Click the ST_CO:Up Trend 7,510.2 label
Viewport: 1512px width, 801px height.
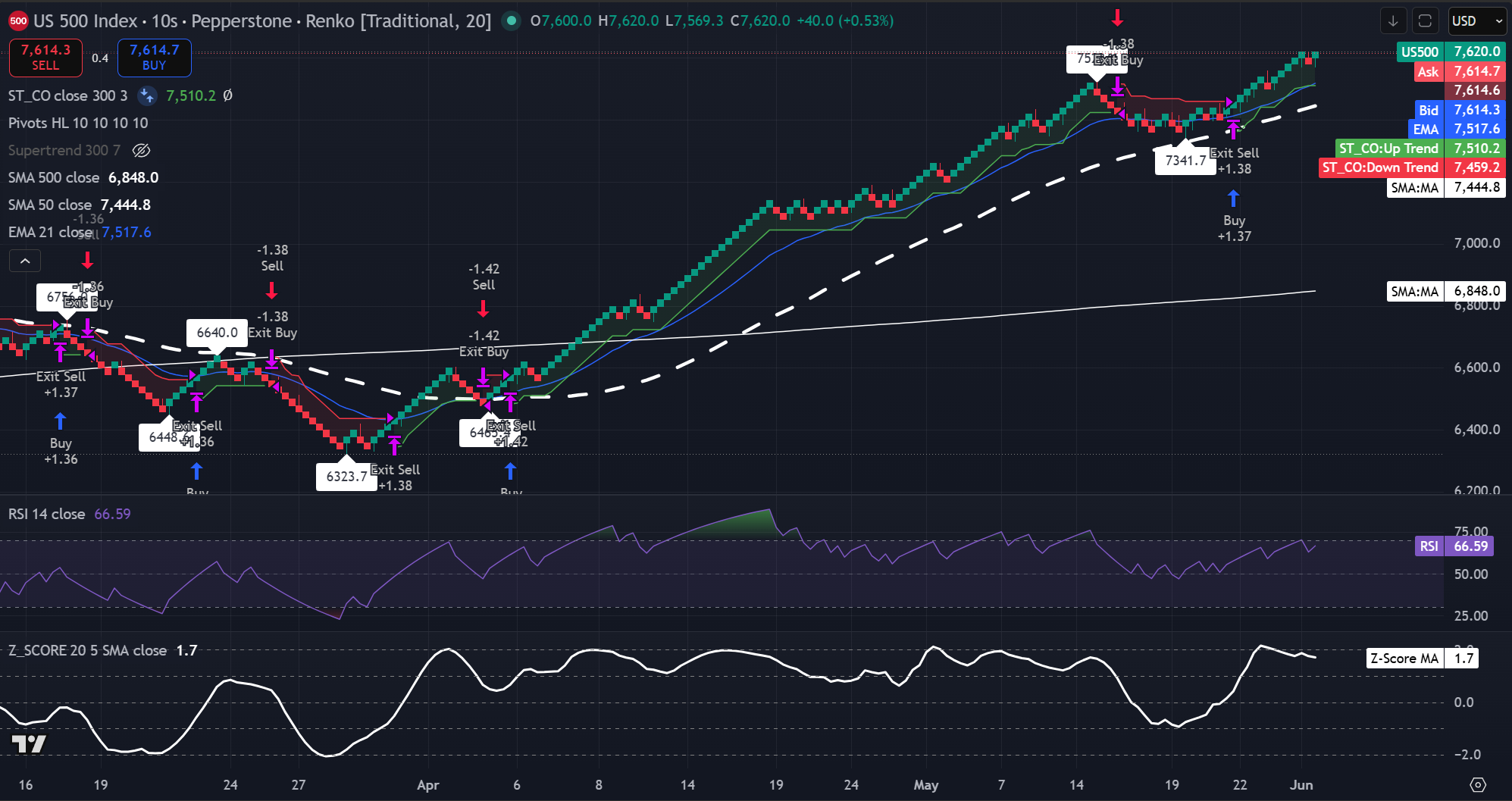(1420, 148)
